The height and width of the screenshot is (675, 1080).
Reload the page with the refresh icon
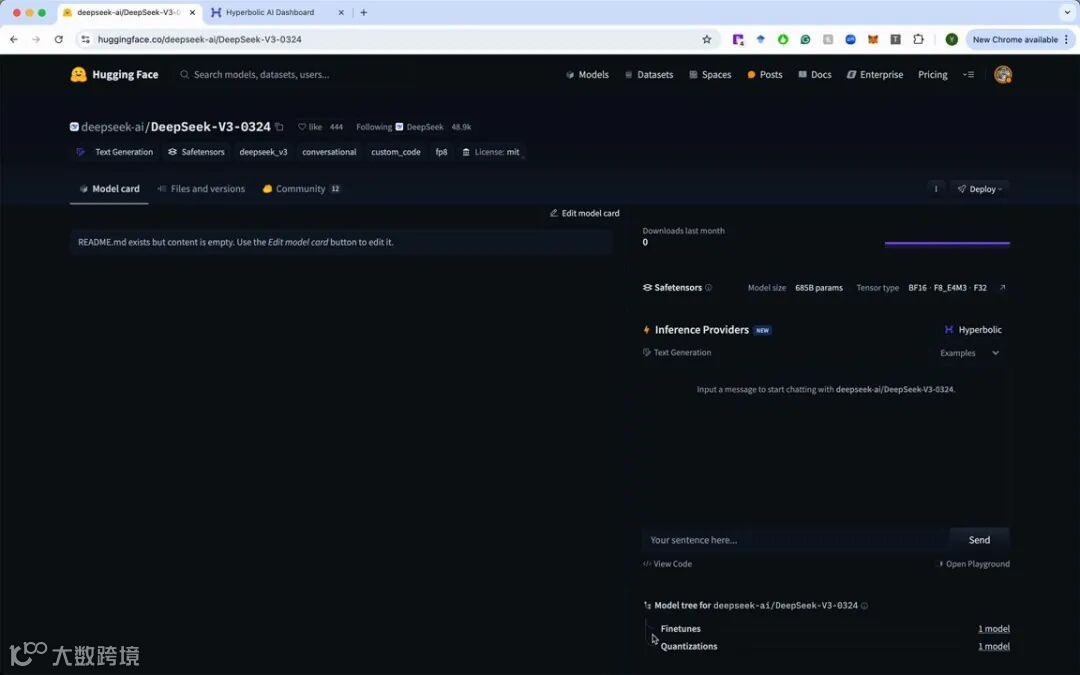coord(59,39)
